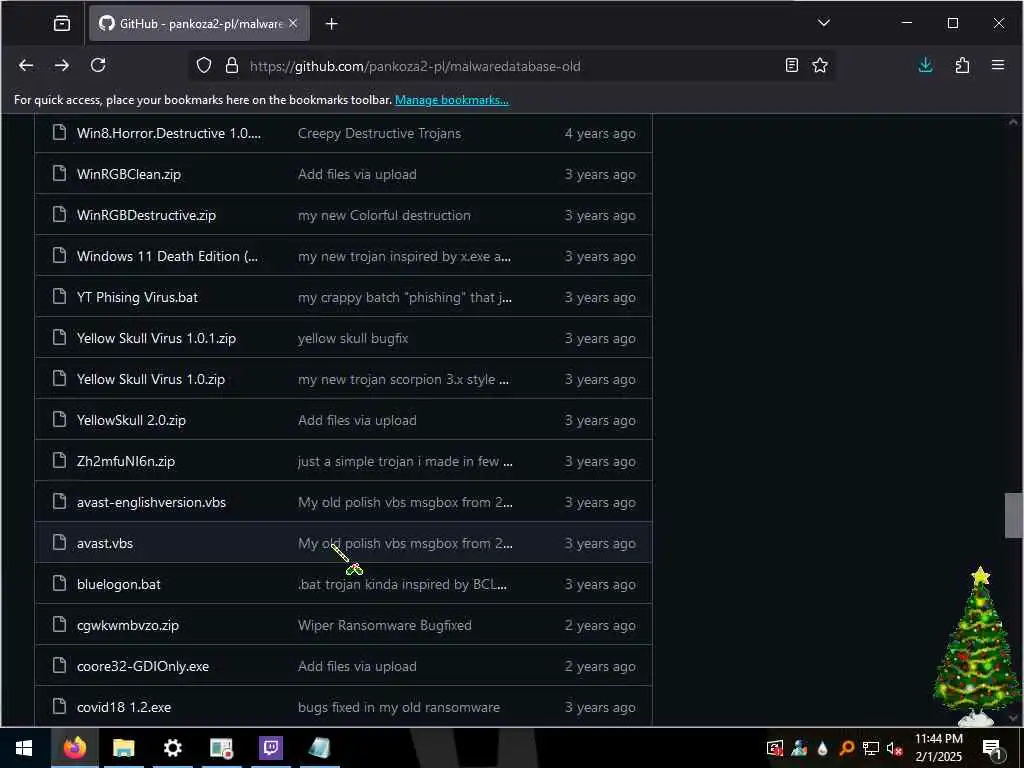
Task: Click the Christmas tree desktop widget
Action: pos(975,647)
